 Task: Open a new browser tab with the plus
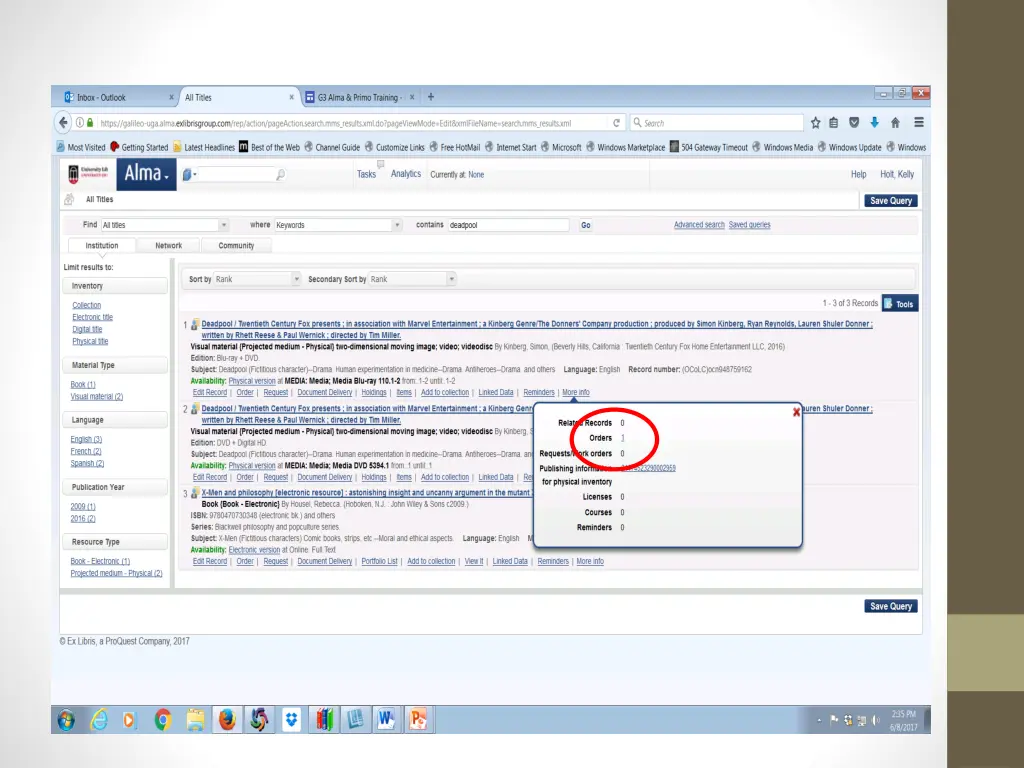[x=430, y=97]
